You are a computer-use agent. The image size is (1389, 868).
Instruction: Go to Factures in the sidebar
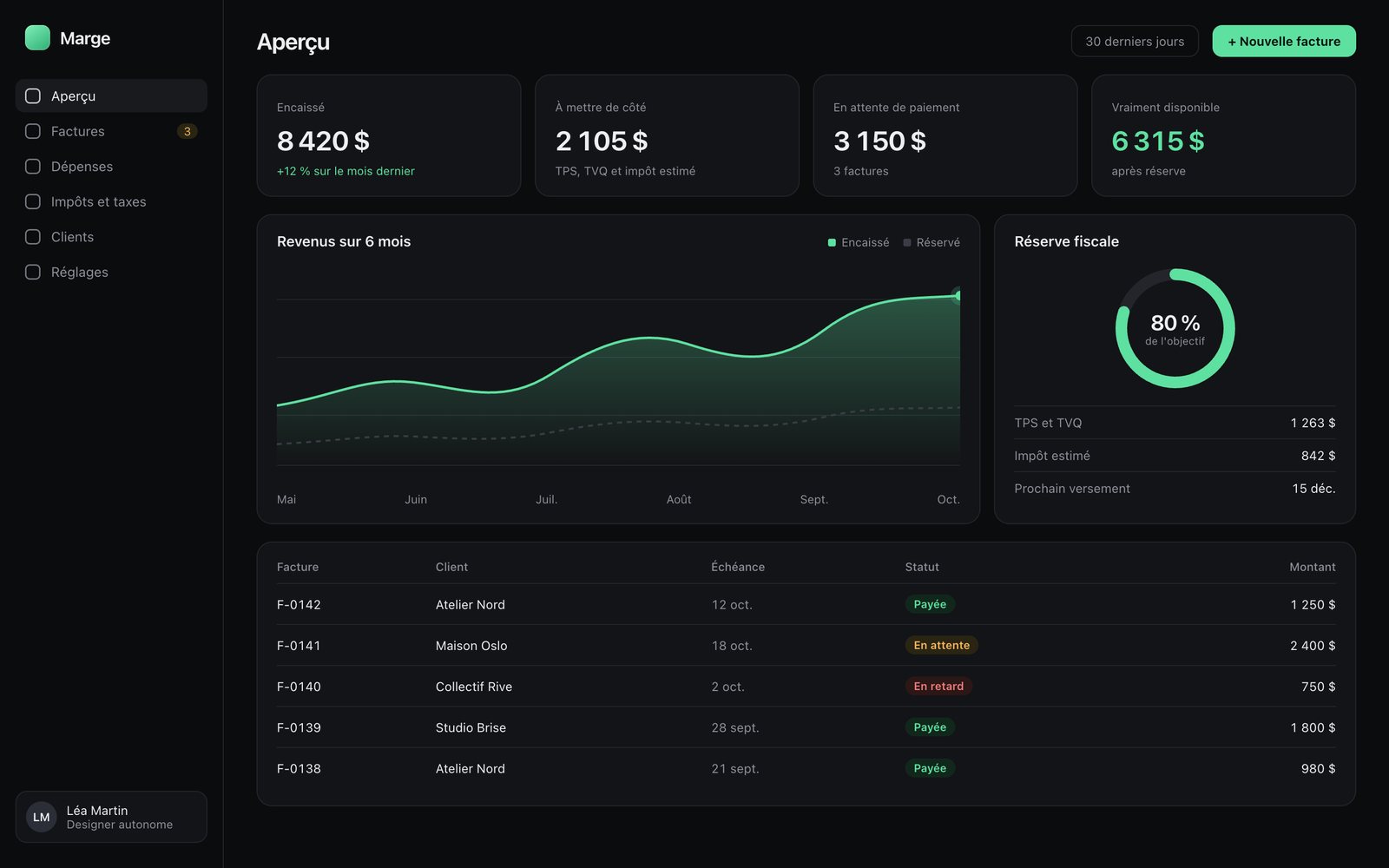111,131
